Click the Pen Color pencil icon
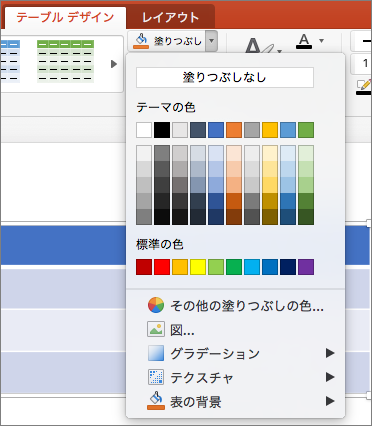Image resolution: width=372 pixels, height=426 pixels. [x=363, y=87]
